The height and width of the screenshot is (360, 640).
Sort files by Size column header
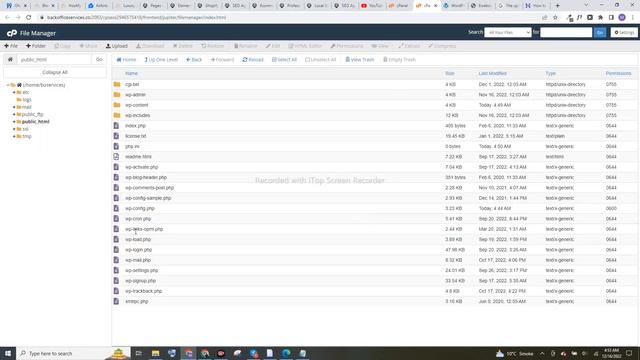point(450,73)
